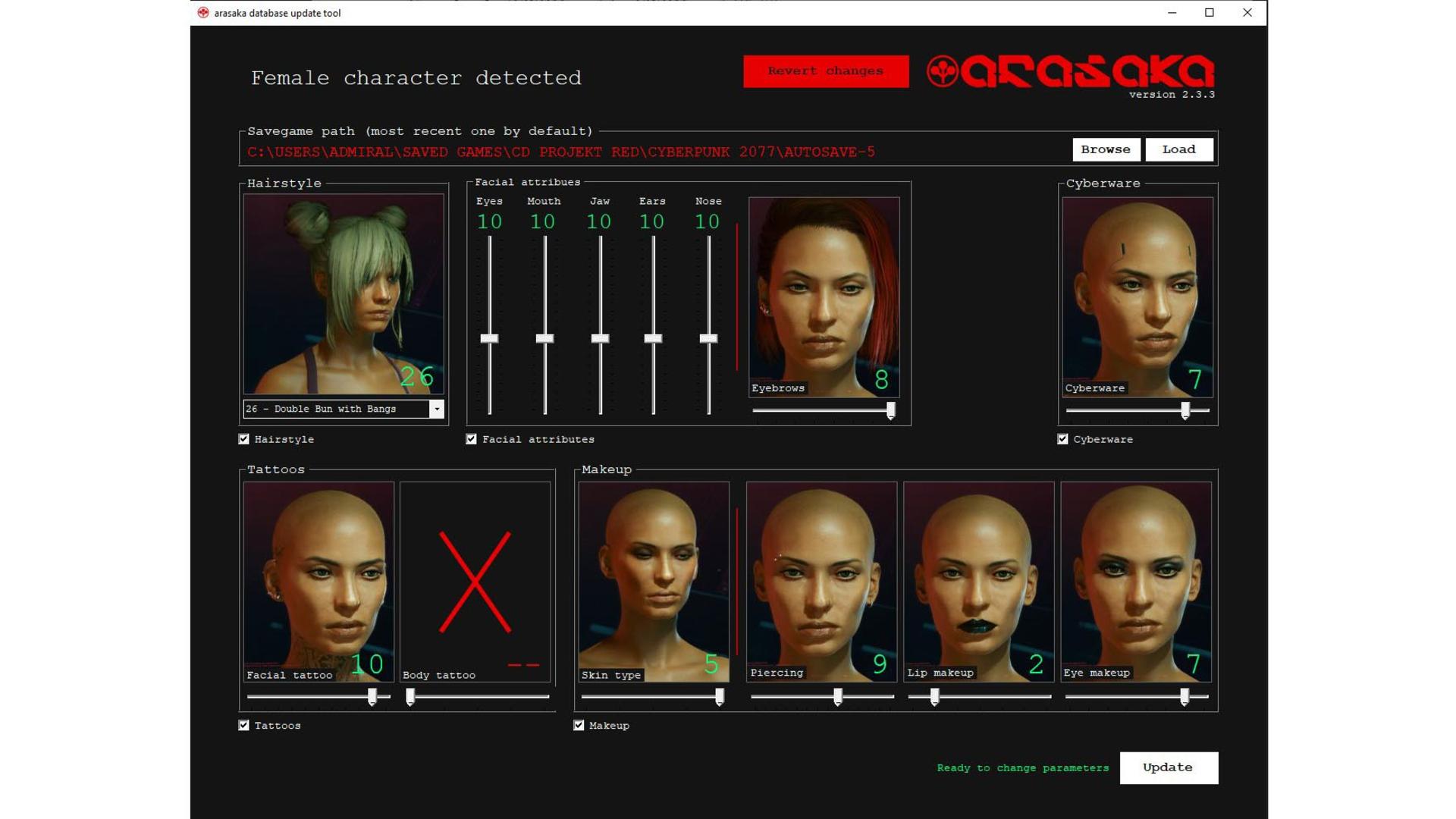The image size is (1456, 819).
Task: Click the Mouth vertical slider handle
Action: tap(545, 339)
